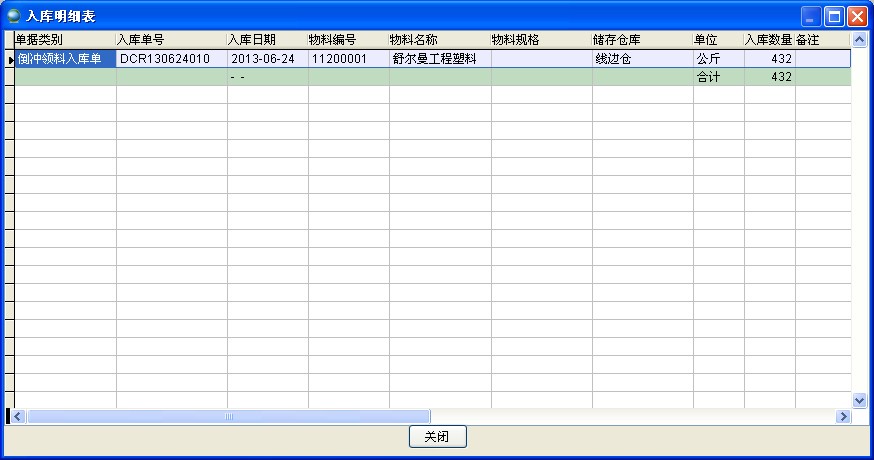Select the 物料名称 column header
874x460 pixels.
(x=439, y=40)
